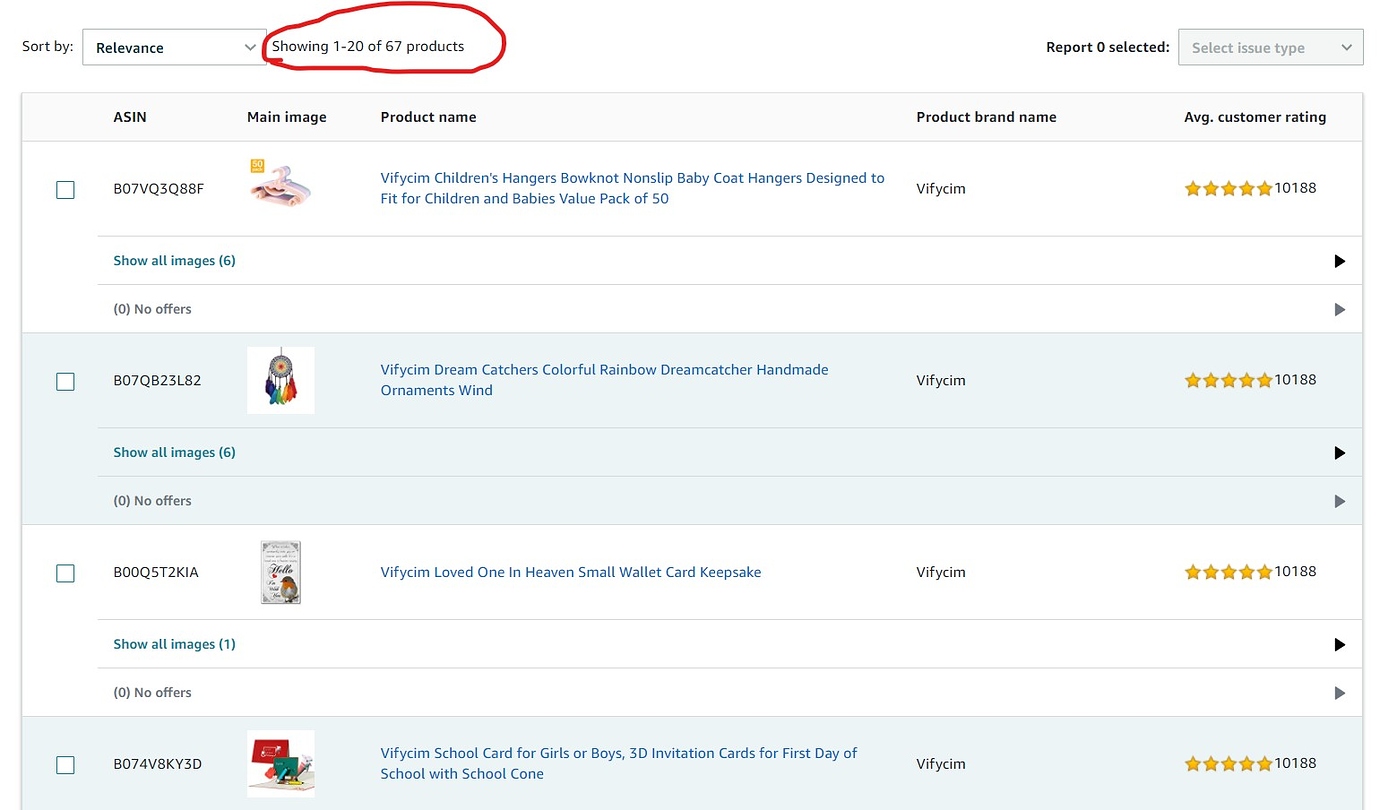Click the Product name column header
This screenshot has height=810, width=1380.
[x=428, y=117]
